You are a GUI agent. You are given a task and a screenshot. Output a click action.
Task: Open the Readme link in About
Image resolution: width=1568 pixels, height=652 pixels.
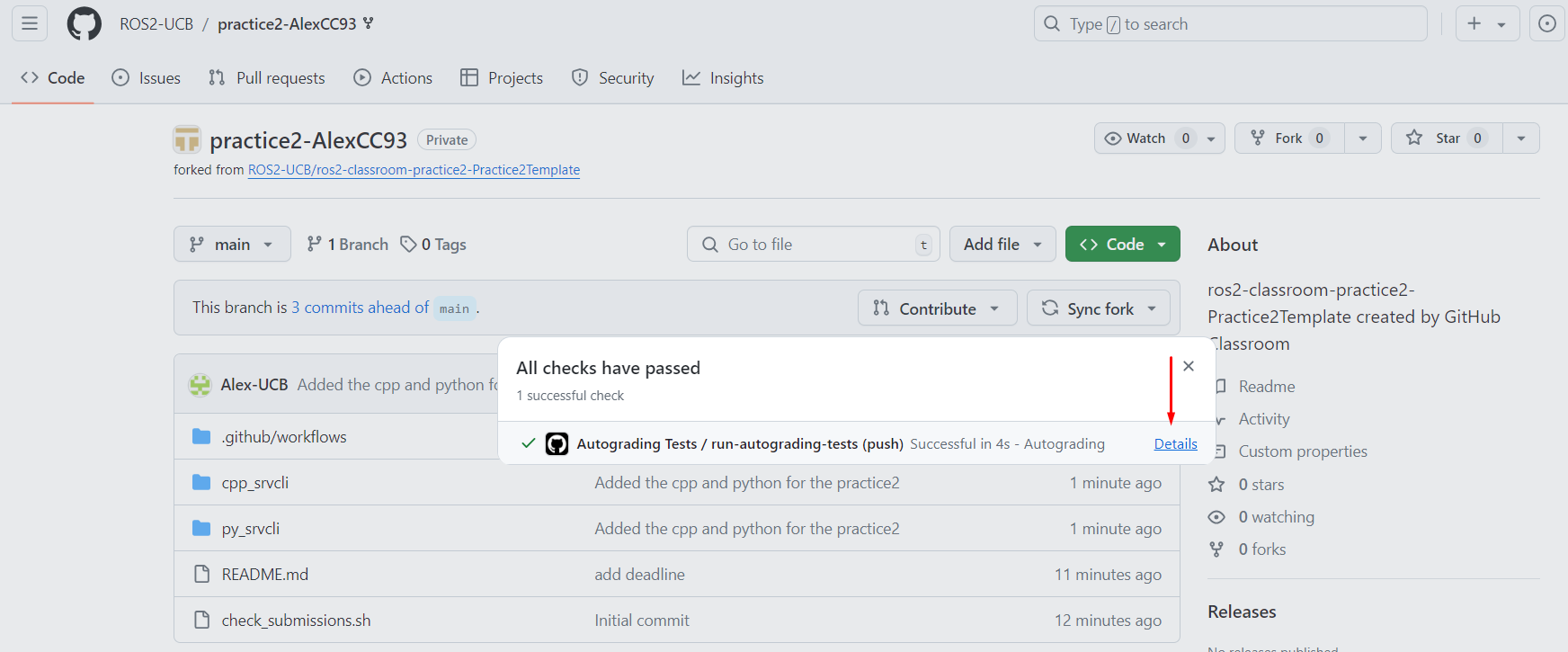[1266, 386]
